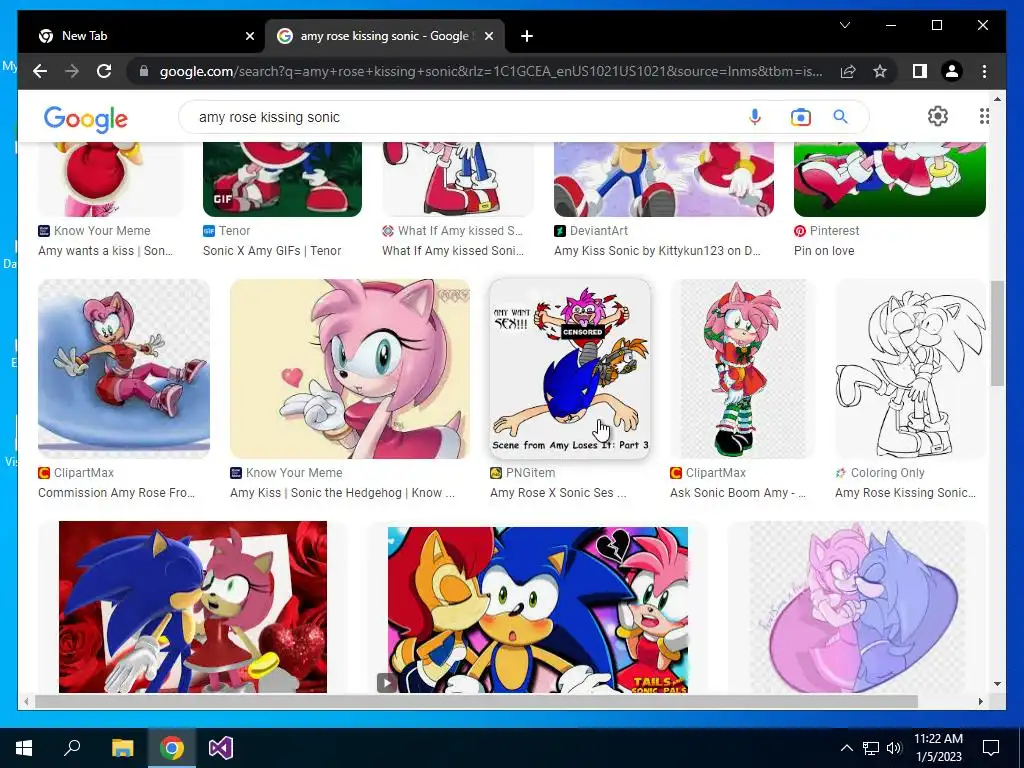Image resolution: width=1024 pixels, height=768 pixels.
Task: Click the browser forward arrow
Action: point(72,71)
